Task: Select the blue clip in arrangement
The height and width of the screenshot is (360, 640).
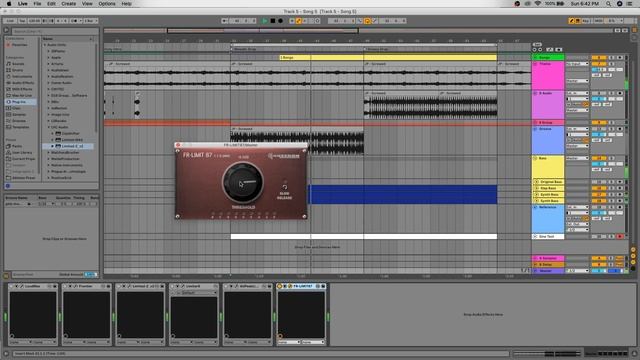Action: coord(403,194)
